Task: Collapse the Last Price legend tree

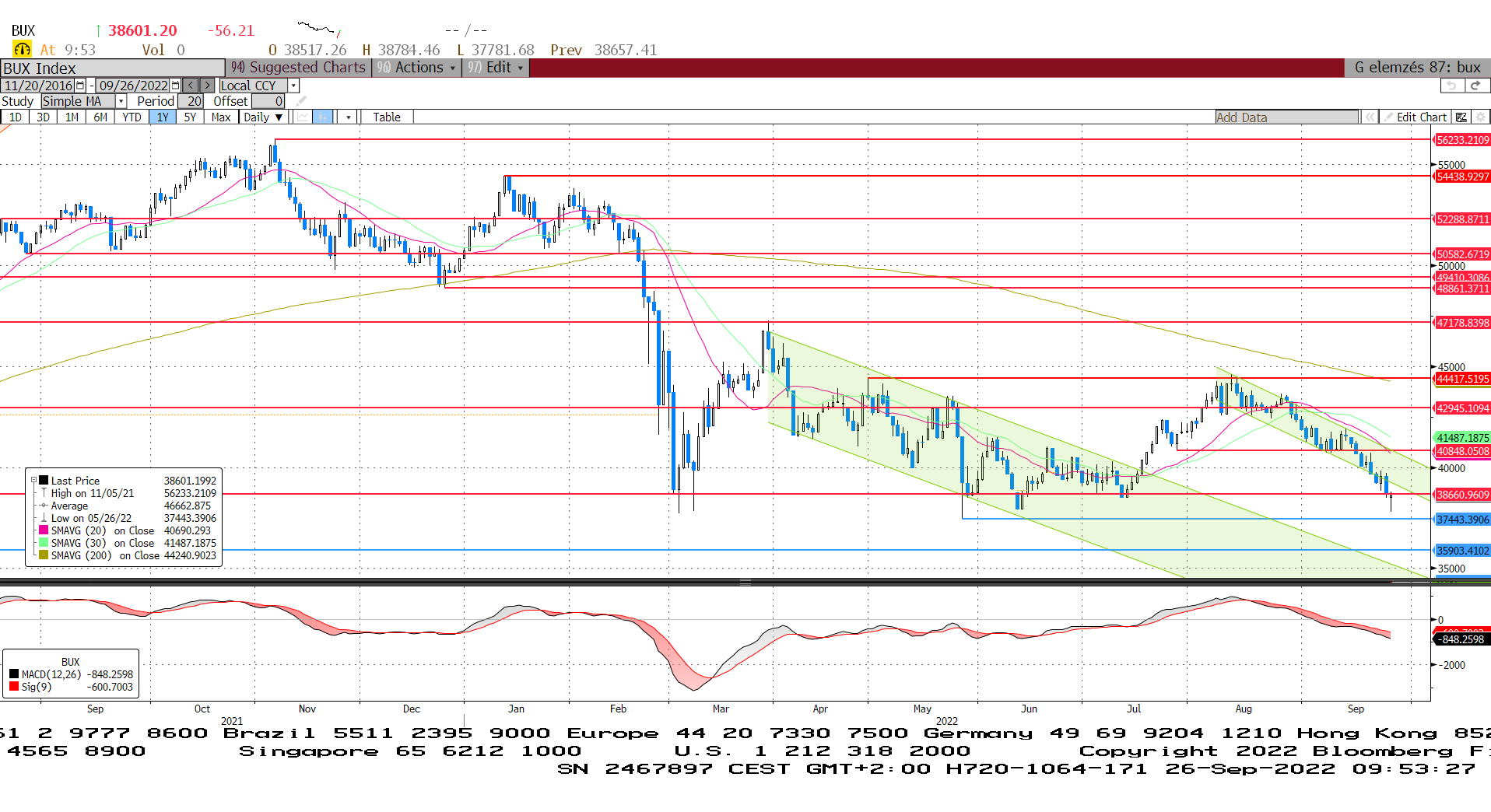Action: point(33,481)
